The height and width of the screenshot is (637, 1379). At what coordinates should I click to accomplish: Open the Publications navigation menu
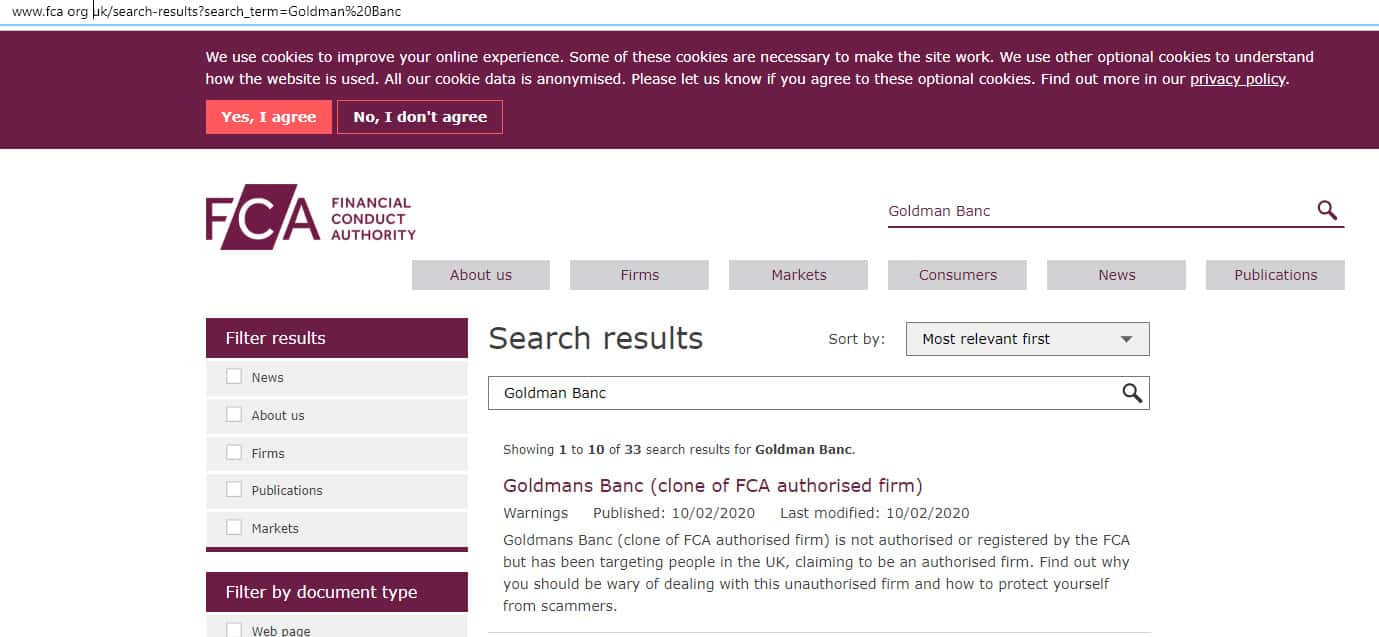tap(1275, 275)
